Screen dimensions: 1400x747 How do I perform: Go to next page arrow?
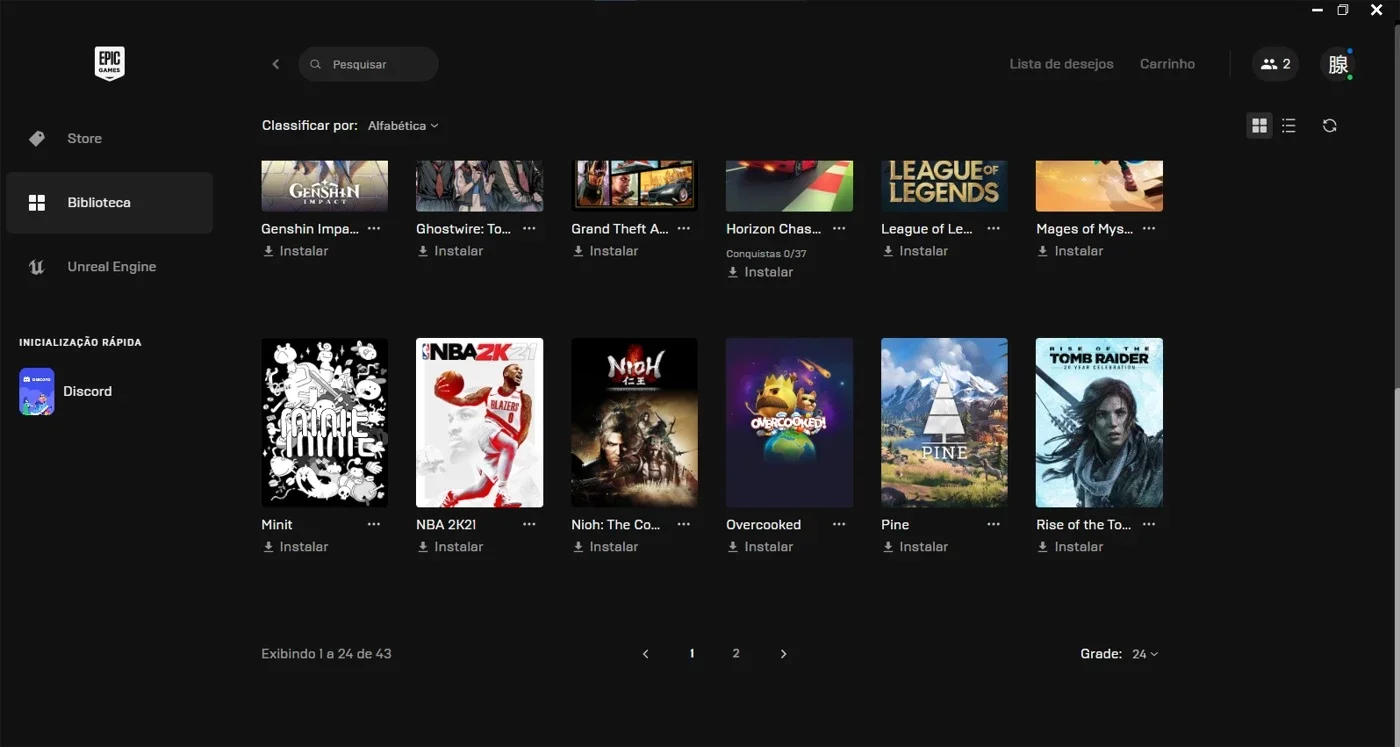click(x=783, y=654)
